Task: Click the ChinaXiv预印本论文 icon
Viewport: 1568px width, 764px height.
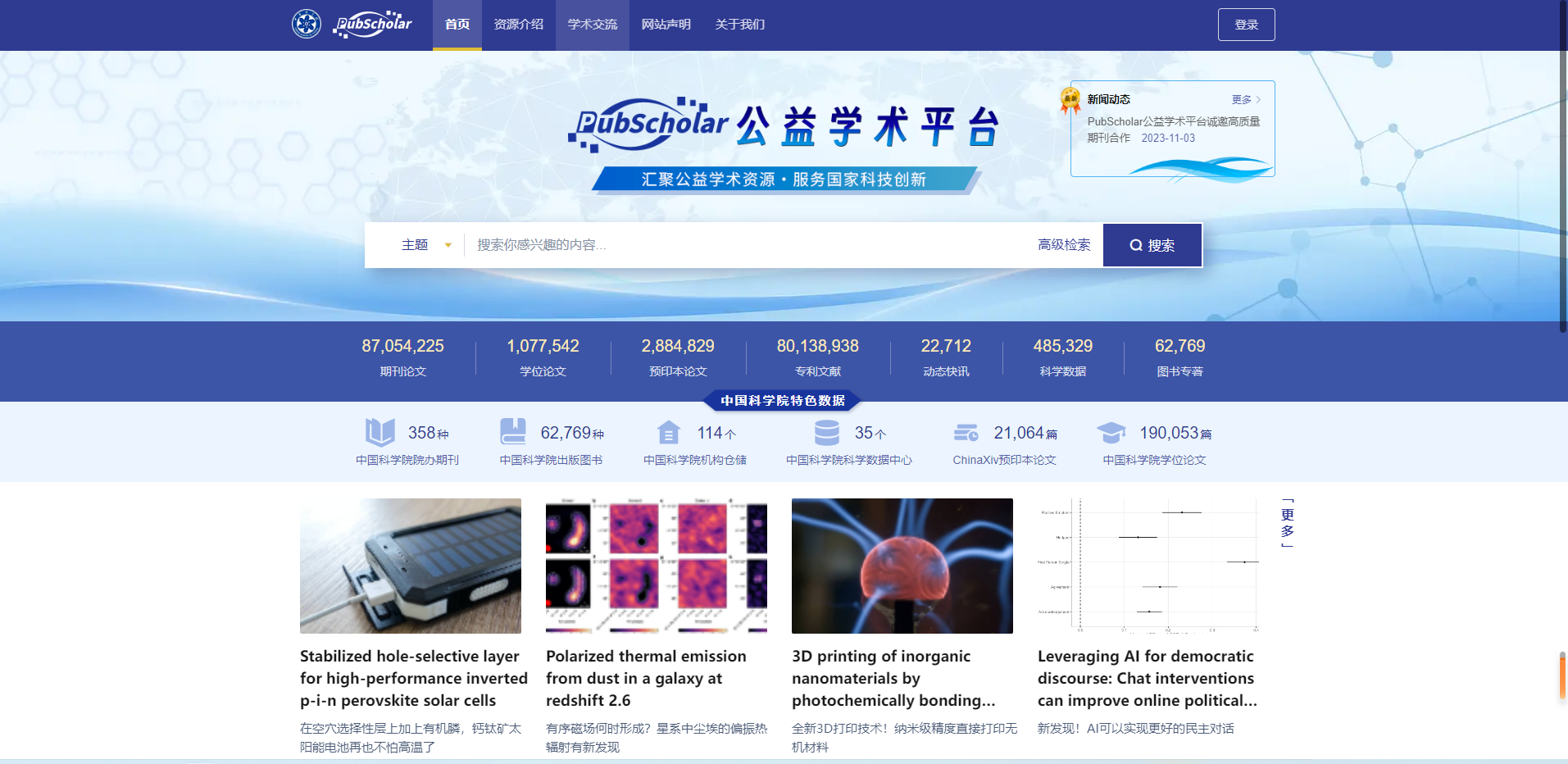Action: coord(966,432)
